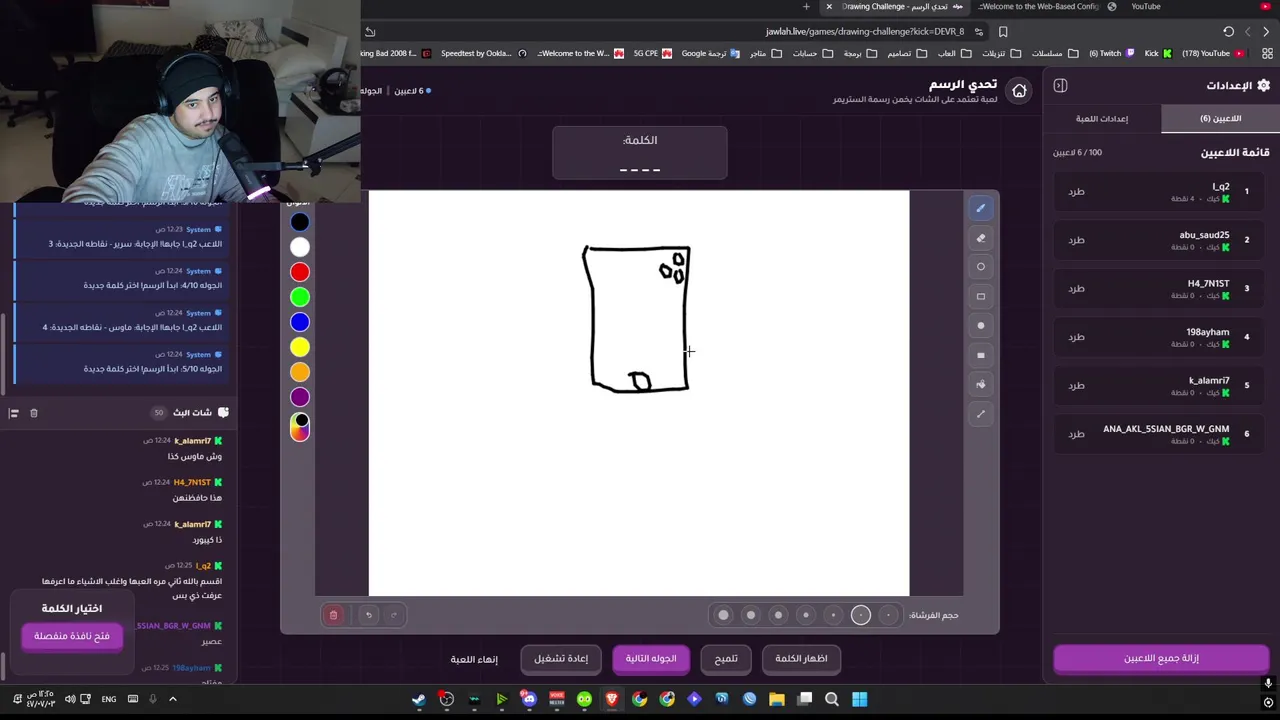Open the chat list menu icon

point(13,413)
